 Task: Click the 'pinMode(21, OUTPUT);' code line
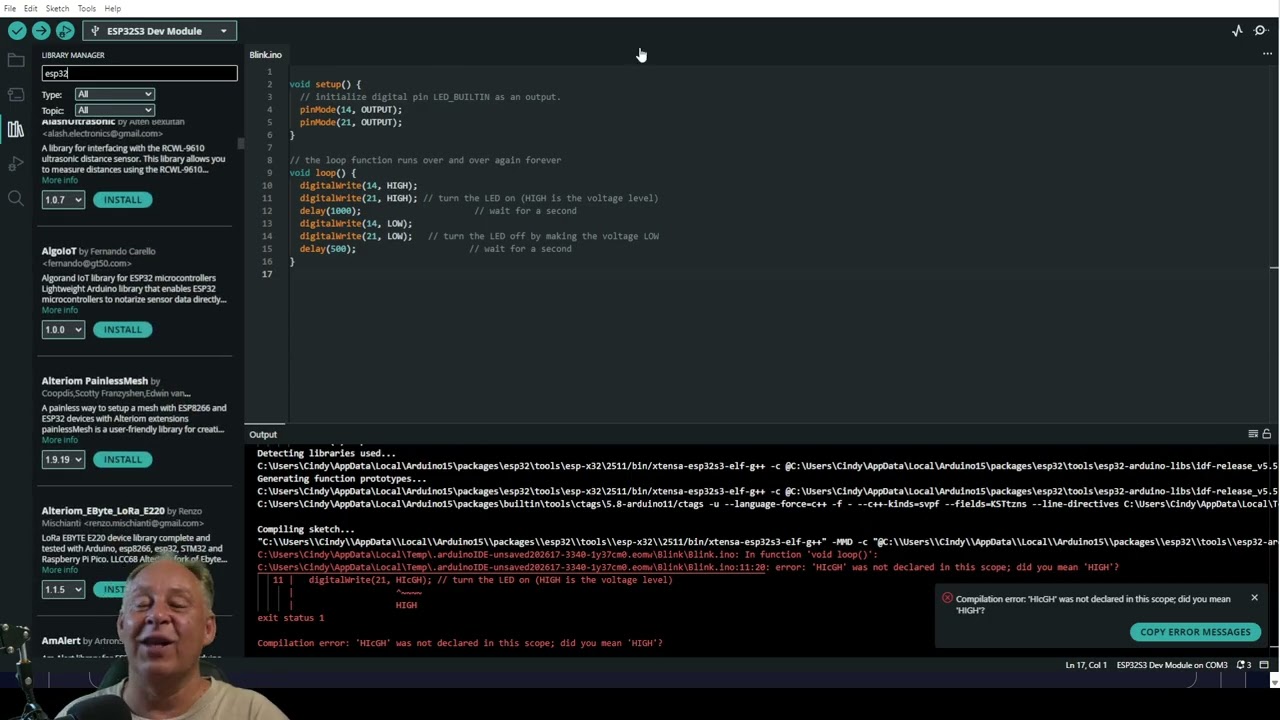(x=351, y=123)
